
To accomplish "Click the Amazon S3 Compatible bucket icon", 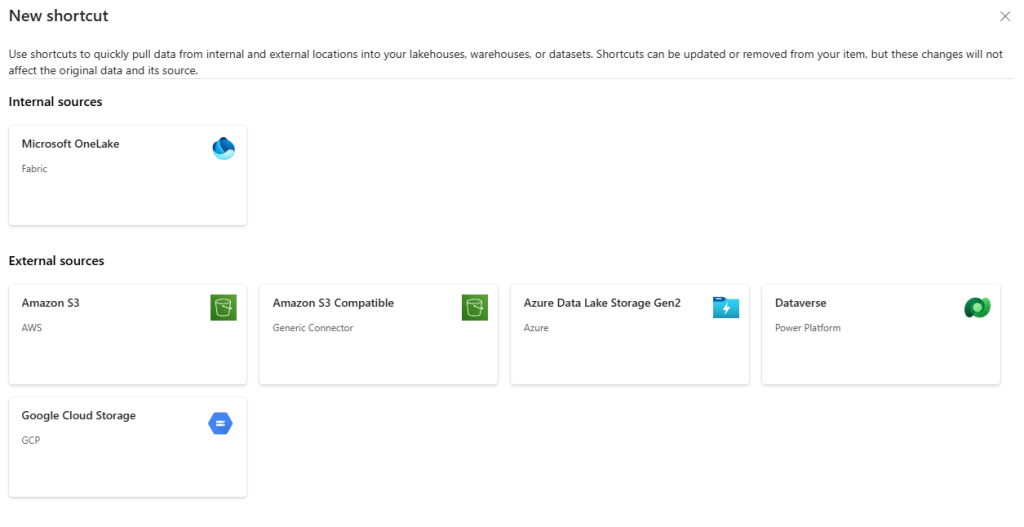I will pyautogui.click(x=474, y=308).
